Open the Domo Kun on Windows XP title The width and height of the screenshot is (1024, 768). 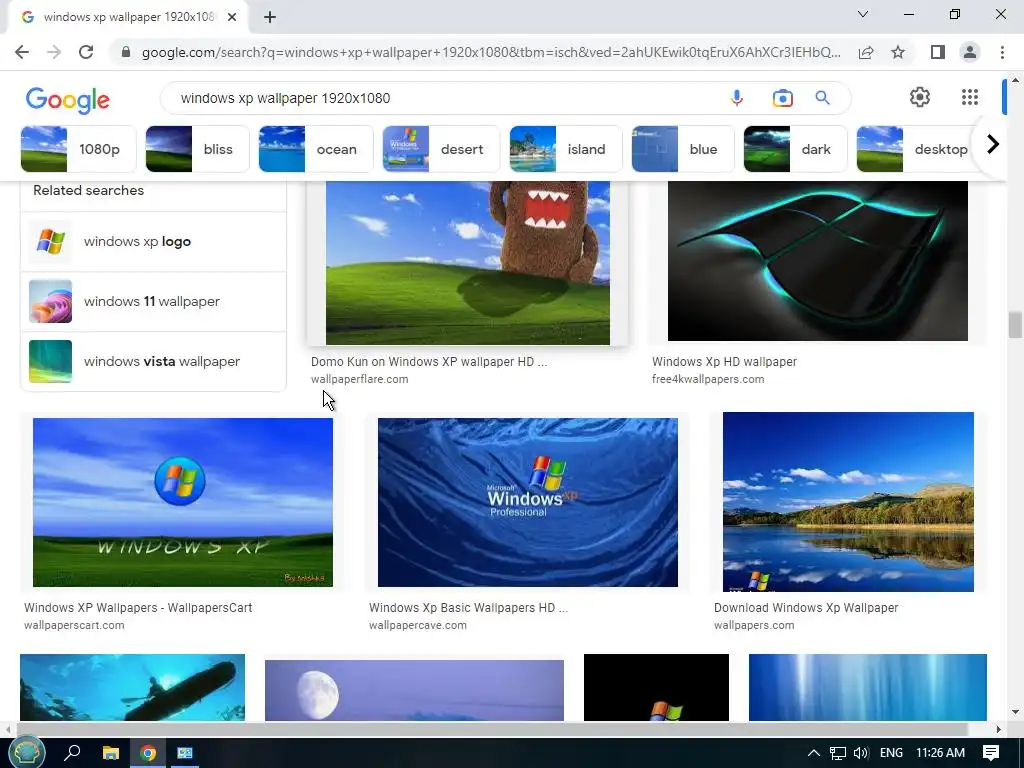click(x=429, y=362)
